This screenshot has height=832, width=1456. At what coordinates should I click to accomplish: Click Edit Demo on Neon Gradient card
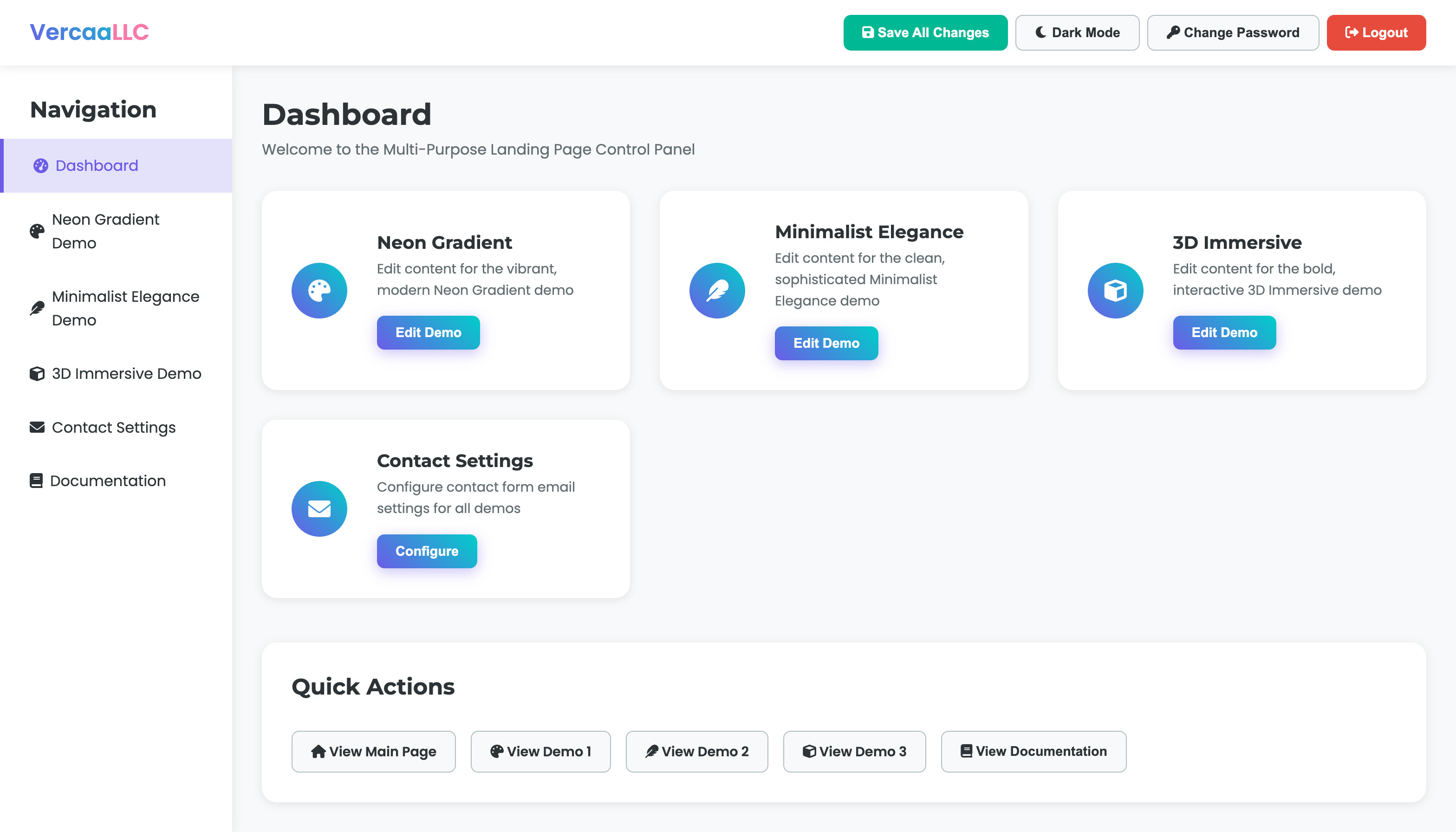point(429,332)
